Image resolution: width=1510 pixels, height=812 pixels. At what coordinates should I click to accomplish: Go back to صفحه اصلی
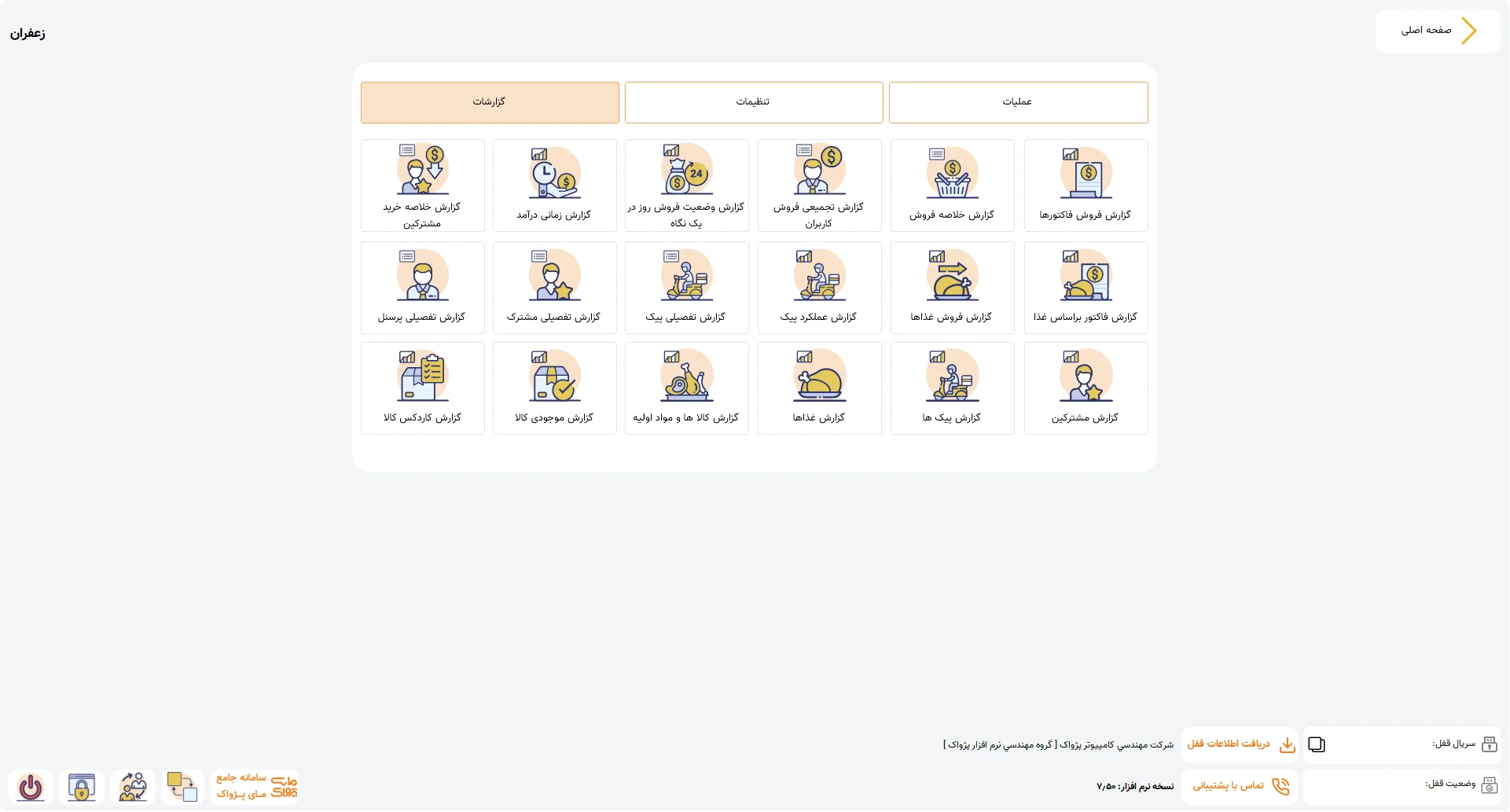coord(1438,31)
